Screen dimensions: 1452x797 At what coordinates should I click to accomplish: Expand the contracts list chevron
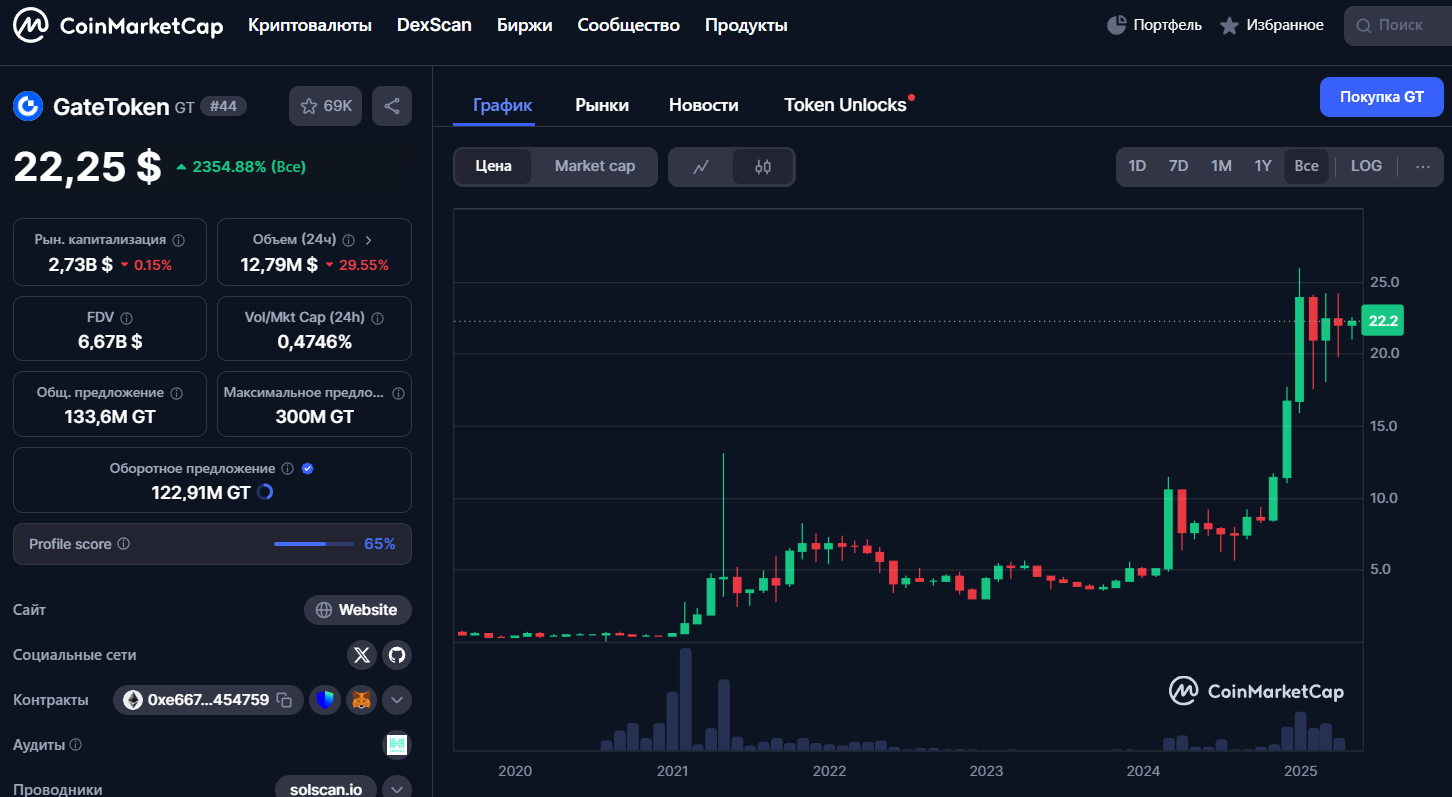pos(397,700)
